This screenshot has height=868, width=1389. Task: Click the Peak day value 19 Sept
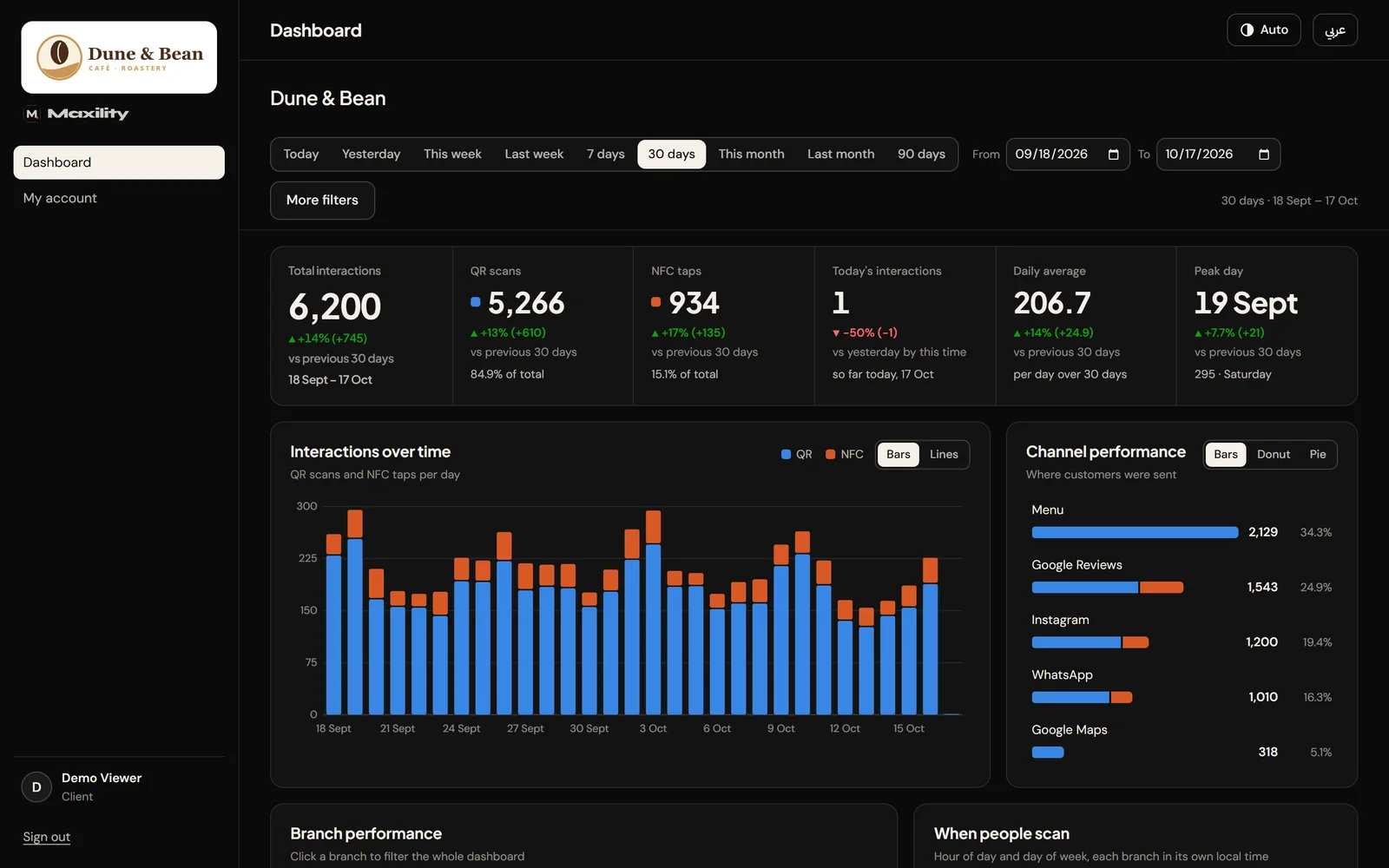1246,303
